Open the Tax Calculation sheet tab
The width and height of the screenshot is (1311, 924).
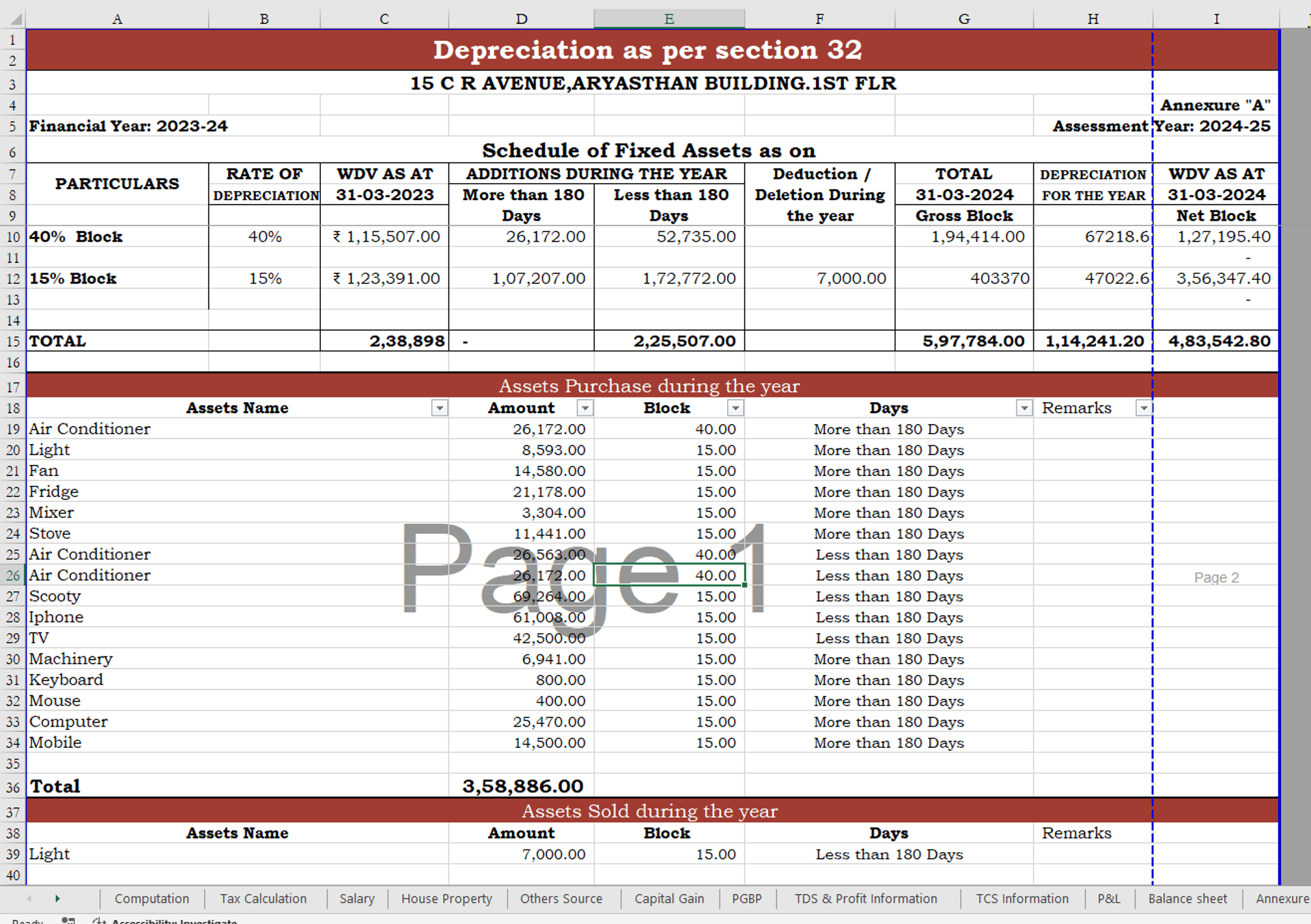(263, 899)
